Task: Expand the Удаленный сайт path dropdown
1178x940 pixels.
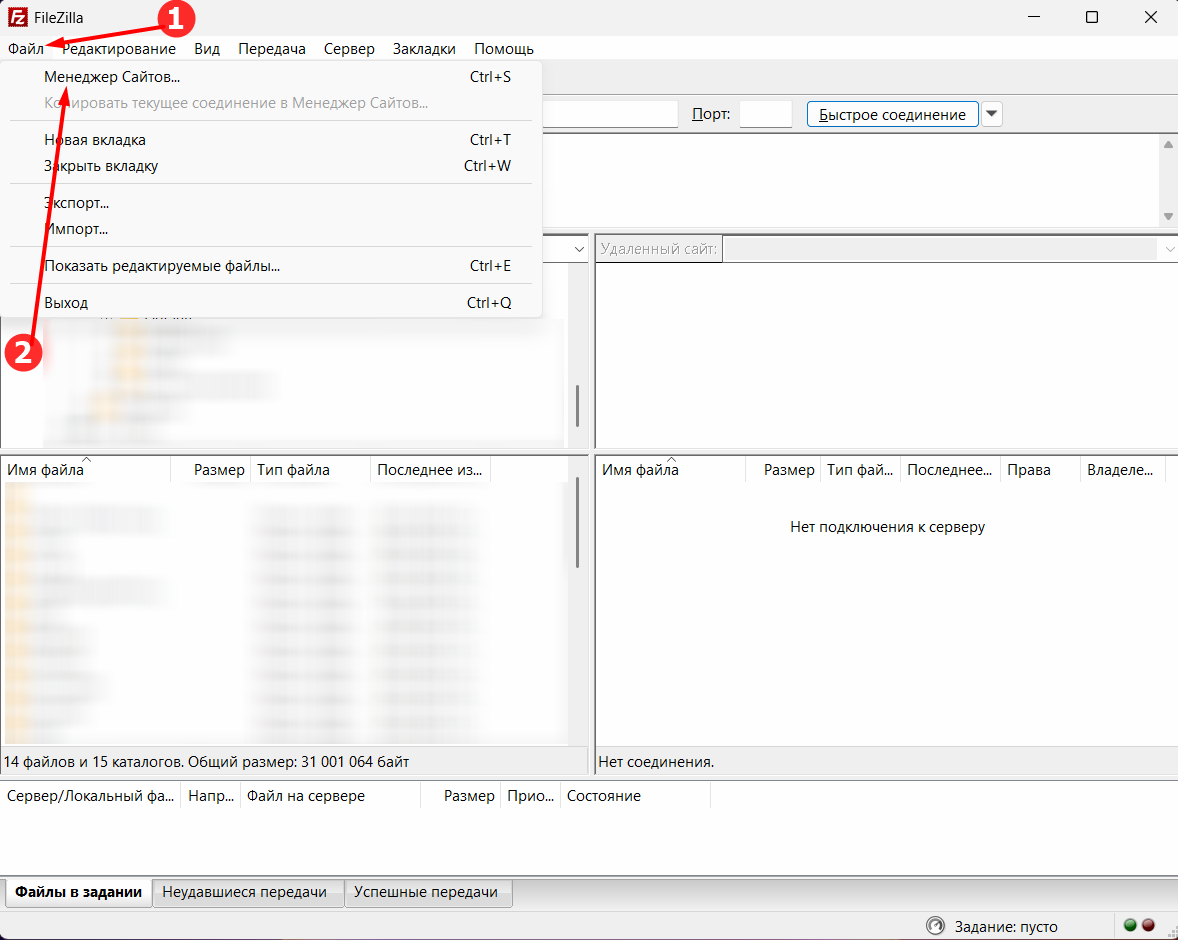Action: 1170,249
